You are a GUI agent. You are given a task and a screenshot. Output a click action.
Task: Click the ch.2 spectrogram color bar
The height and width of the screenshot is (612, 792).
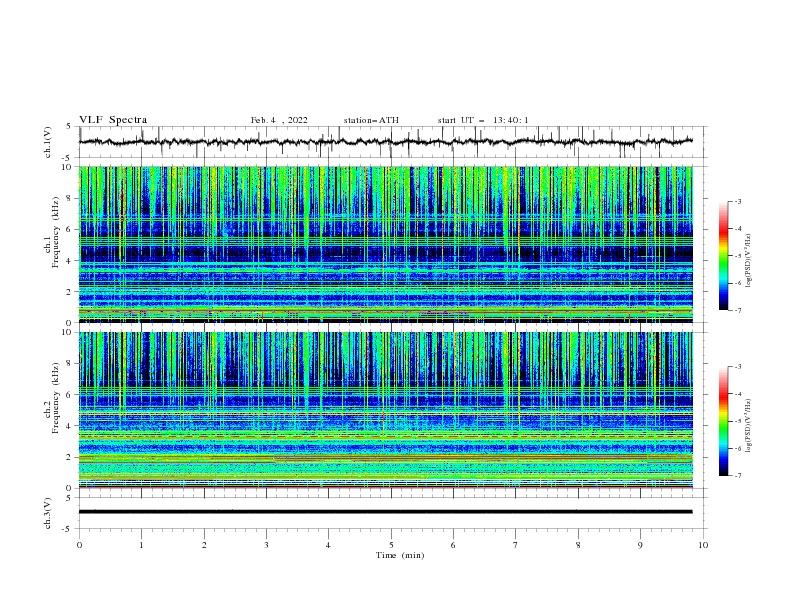click(724, 421)
